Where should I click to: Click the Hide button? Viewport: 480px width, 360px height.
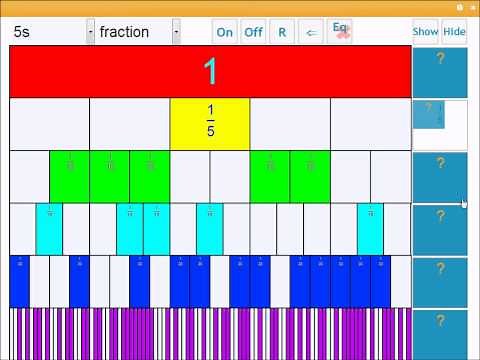coord(454,32)
